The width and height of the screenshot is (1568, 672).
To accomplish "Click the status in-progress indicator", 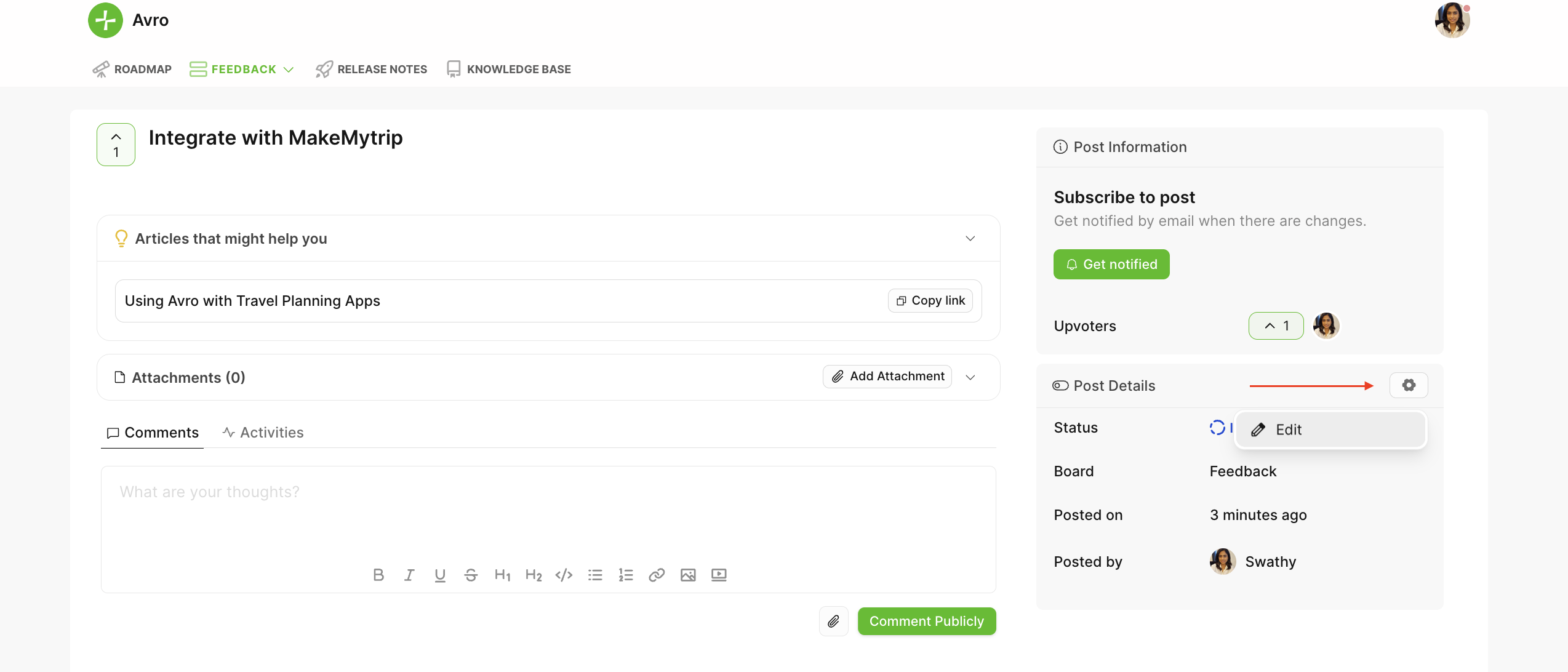I will pos(1217,428).
